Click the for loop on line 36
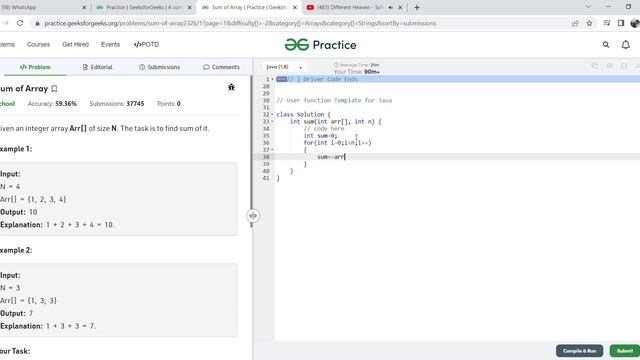The height and width of the screenshot is (360, 640). click(x=338, y=143)
